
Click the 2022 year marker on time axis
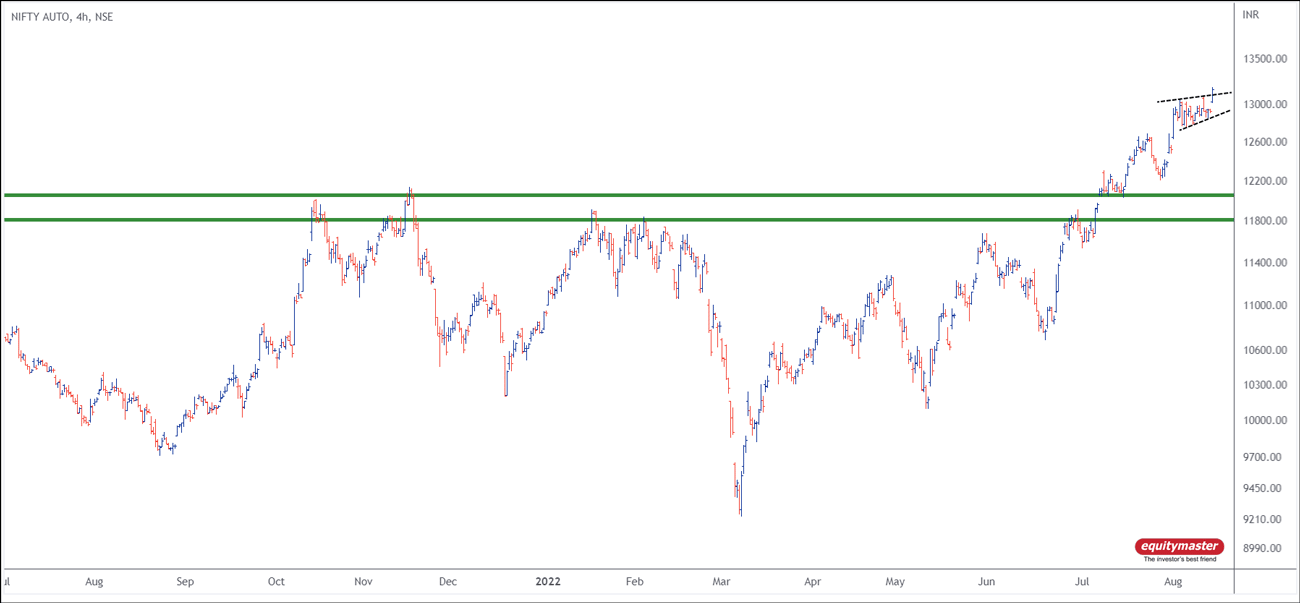coord(549,581)
